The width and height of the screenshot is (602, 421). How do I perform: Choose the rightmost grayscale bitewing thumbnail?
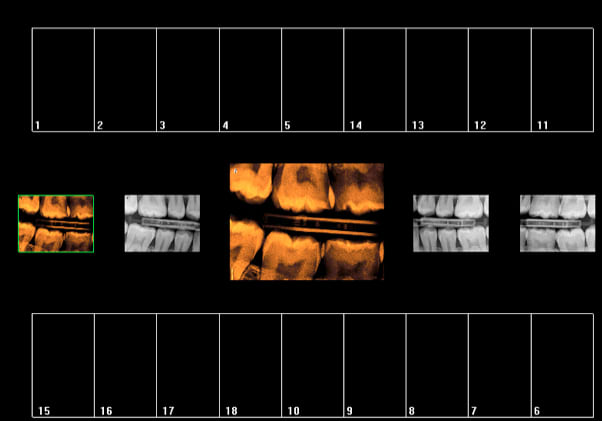point(557,223)
